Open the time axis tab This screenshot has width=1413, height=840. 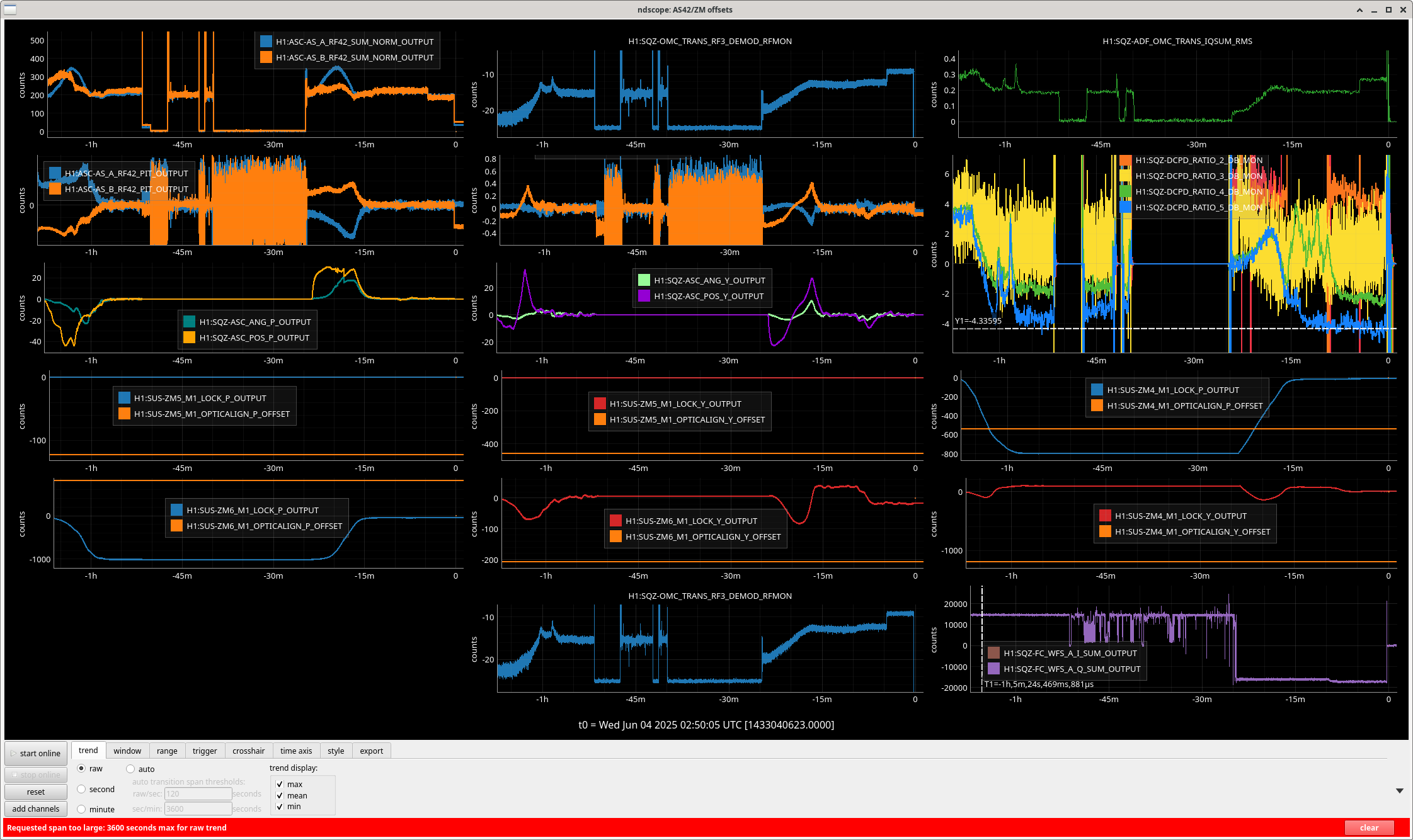click(x=296, y=751)
